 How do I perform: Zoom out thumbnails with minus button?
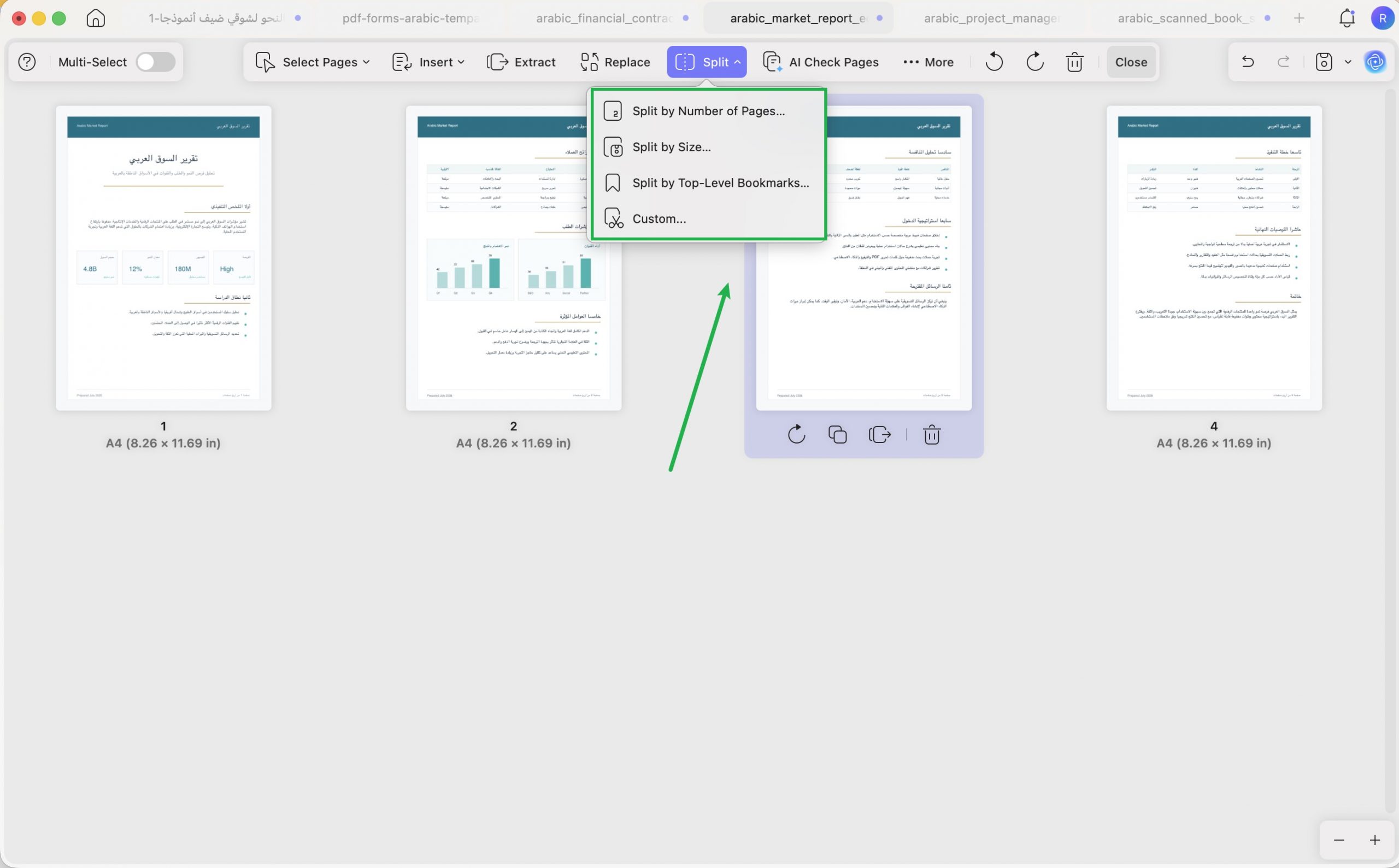tap(1339, 841)
